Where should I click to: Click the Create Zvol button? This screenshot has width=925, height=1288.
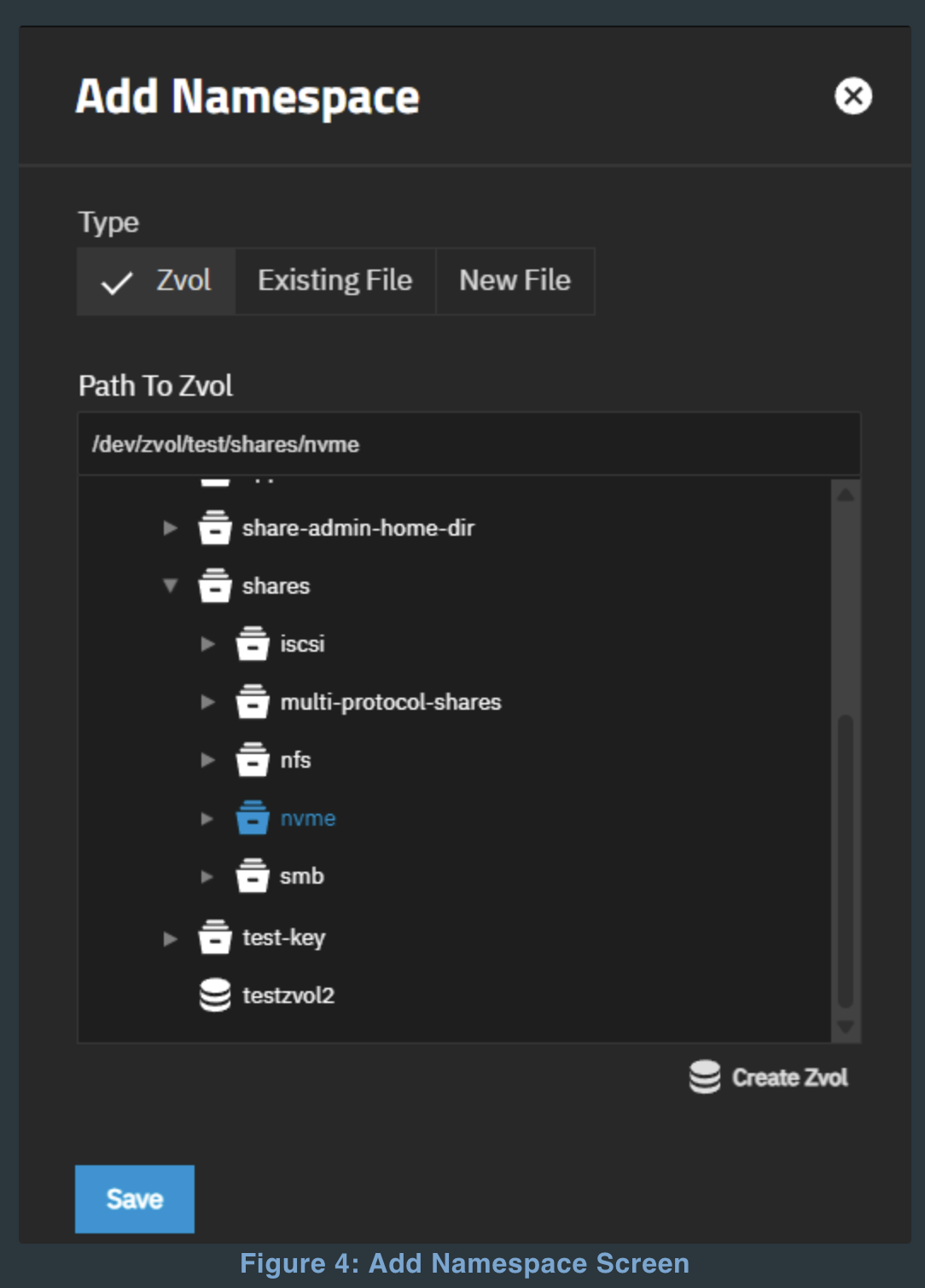(x=769, y=1077)
